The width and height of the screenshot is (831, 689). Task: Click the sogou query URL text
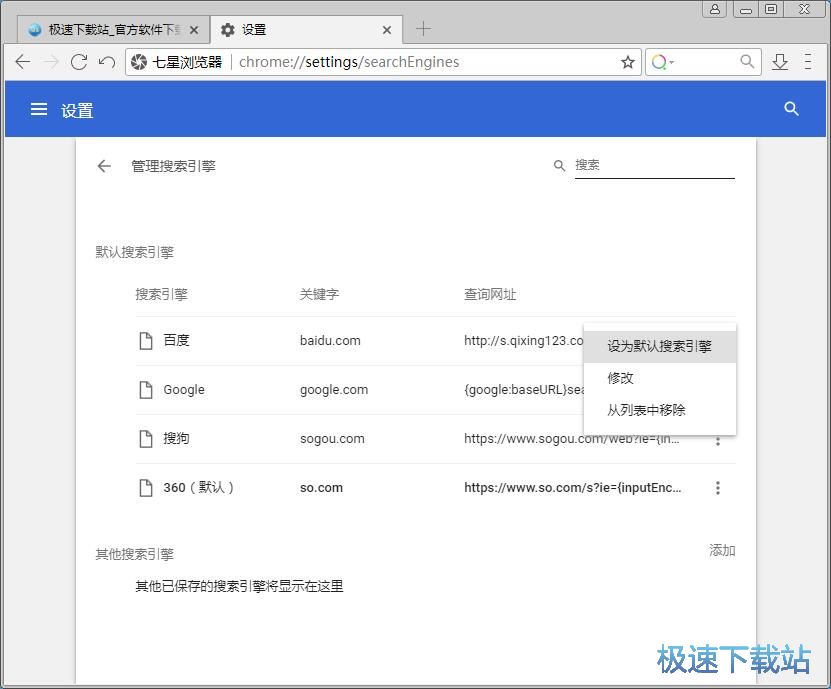point(572,440)
